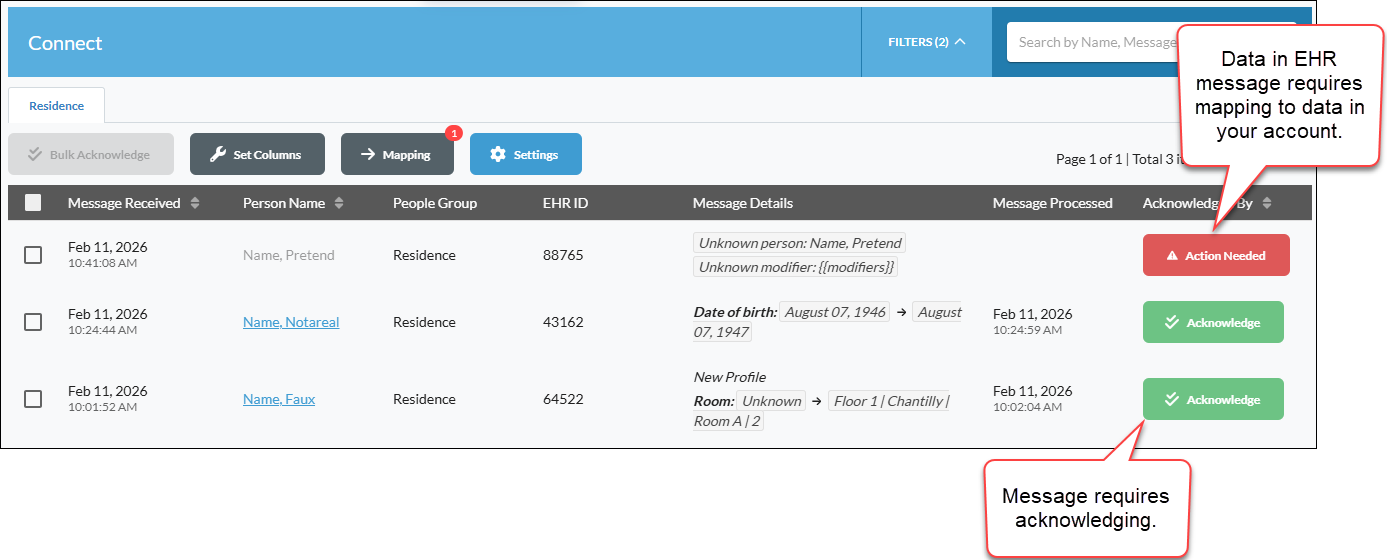The image size is (1387, 560).
Task: Click the arrow icon on Mapping button
Action: point(368,155)
